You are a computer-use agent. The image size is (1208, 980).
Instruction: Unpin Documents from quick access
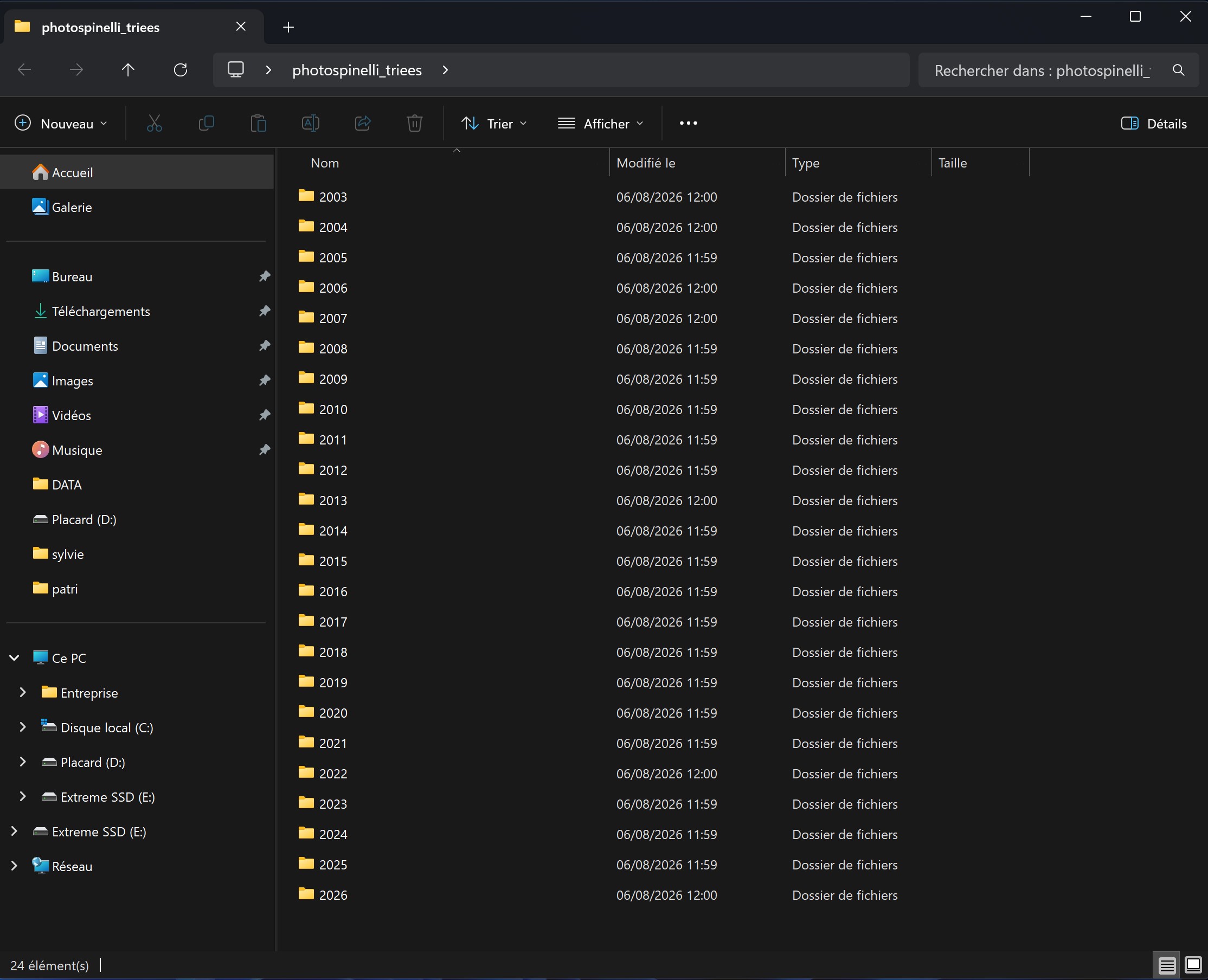[264, 345]
